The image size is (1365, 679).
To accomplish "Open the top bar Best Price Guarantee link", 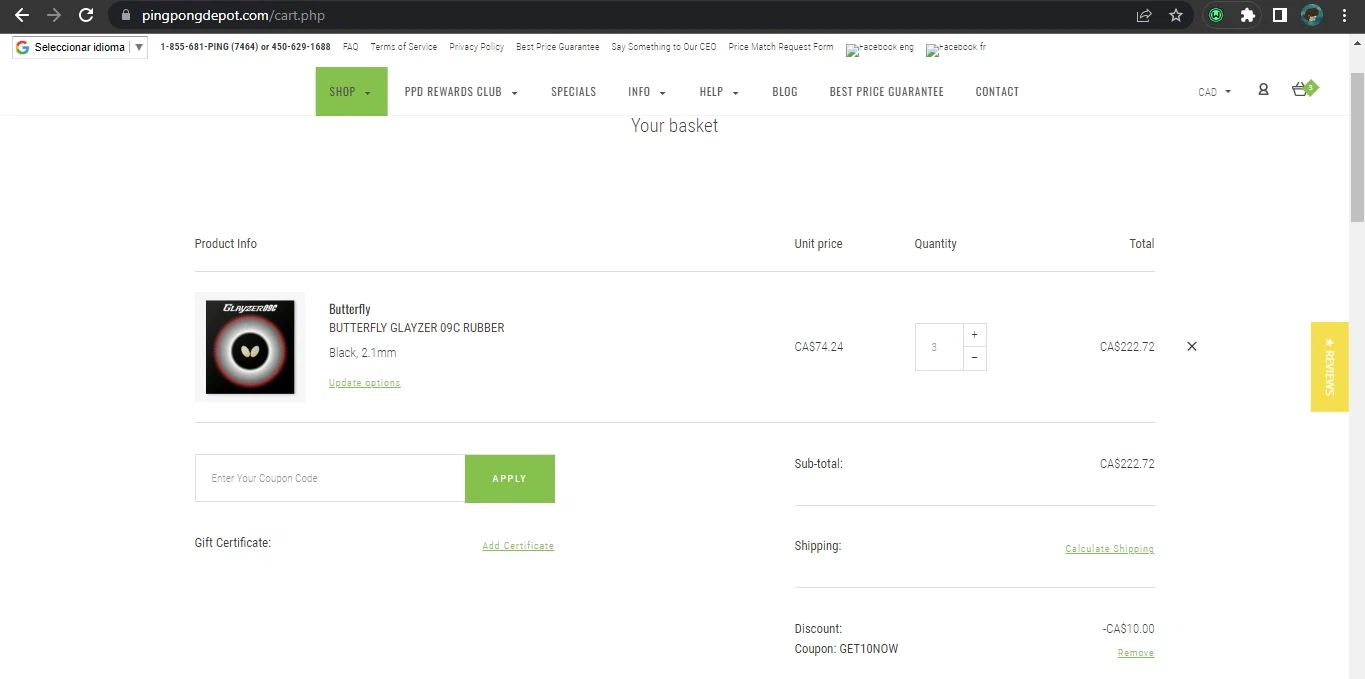I will (558, 47).
